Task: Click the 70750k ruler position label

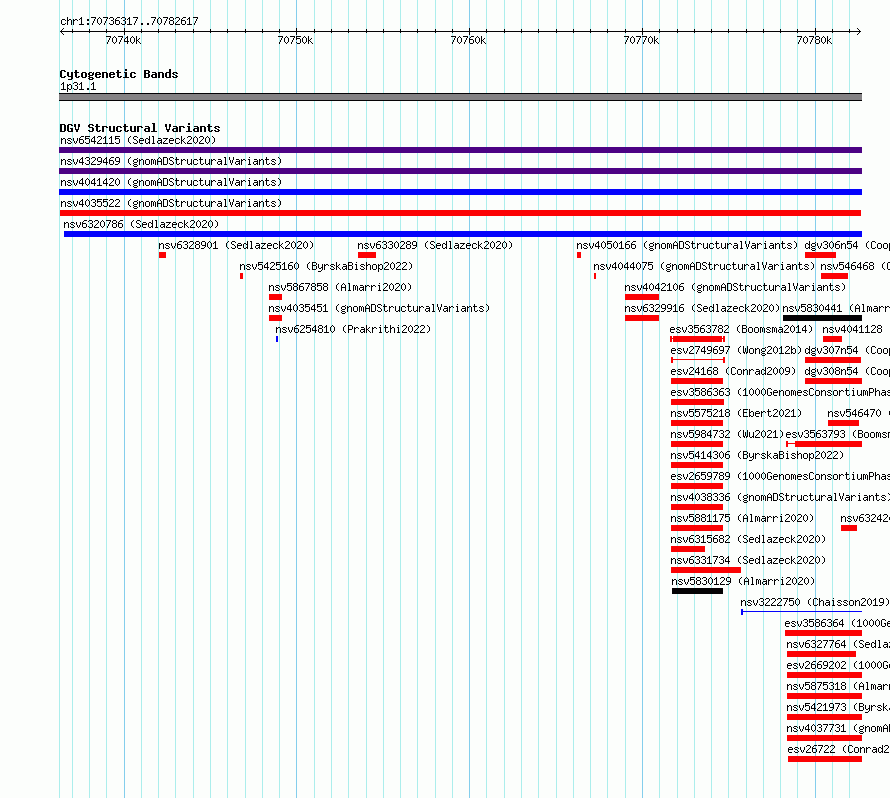Action: [x=295, y=40]
